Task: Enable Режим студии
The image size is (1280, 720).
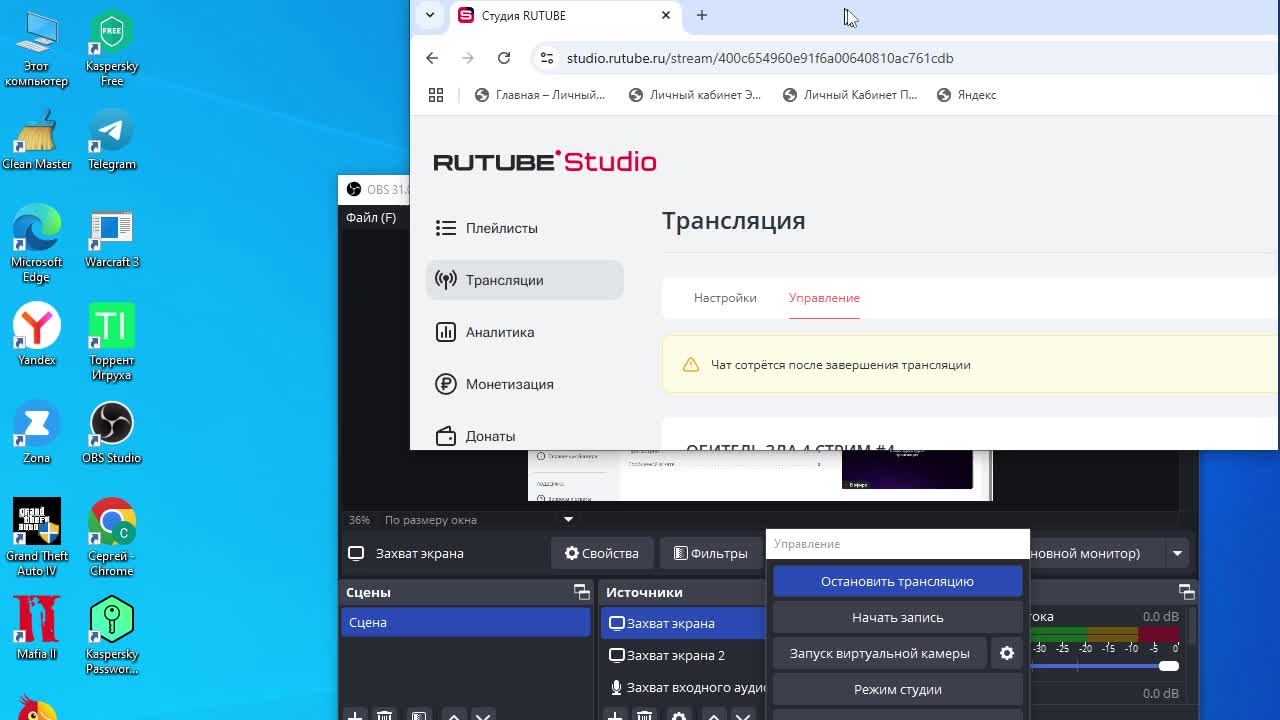Action: [897, 689]
